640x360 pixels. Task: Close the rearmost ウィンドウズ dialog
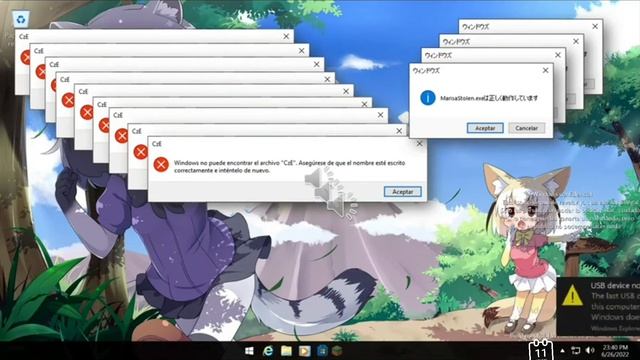coord(595,26)
